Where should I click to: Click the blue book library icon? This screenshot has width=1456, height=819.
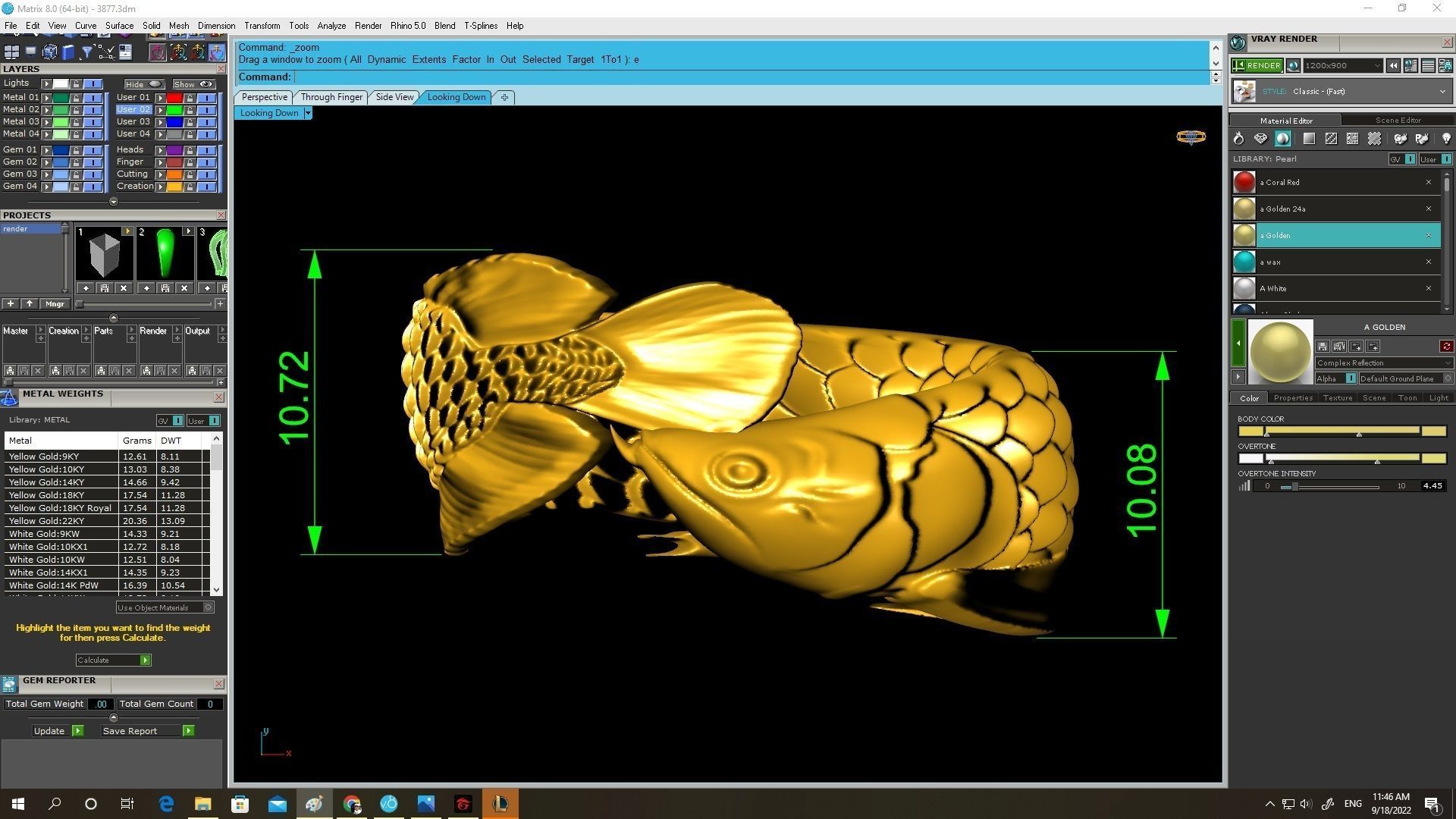(x=68, y=52)
